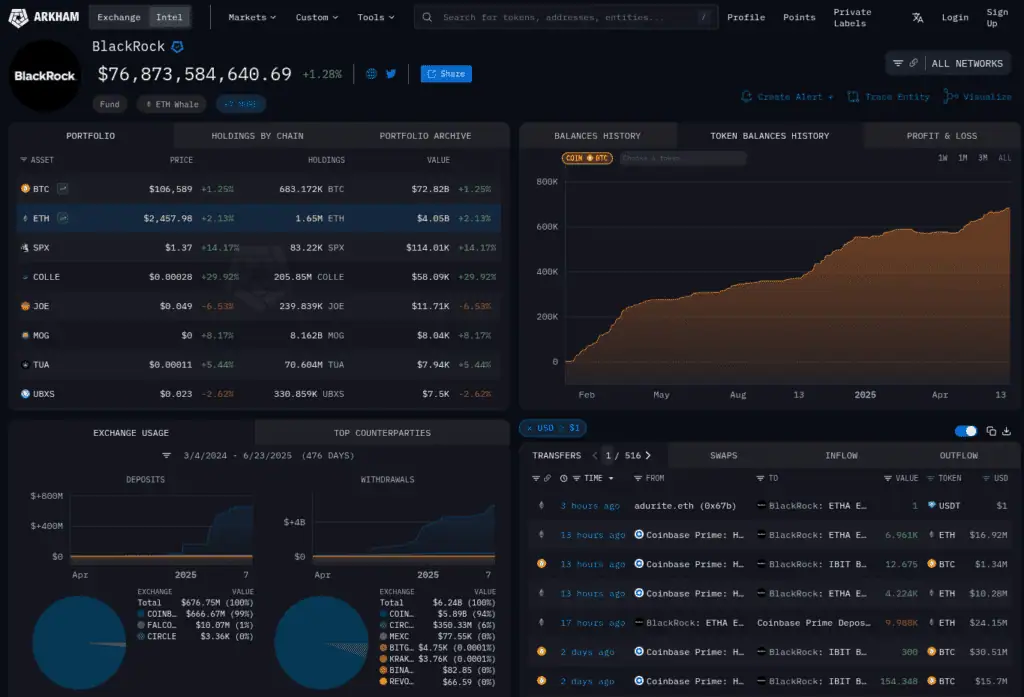Viewport: 1024px width, 697px height.
Task: Open the Time column sort dropdown
Action: tap(611, 479)
